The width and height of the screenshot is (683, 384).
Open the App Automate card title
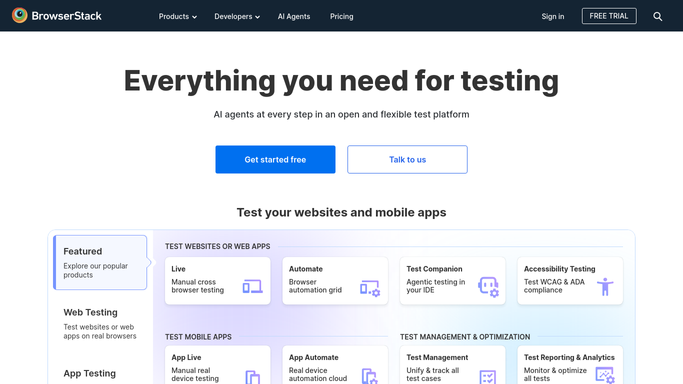point(314,357)
